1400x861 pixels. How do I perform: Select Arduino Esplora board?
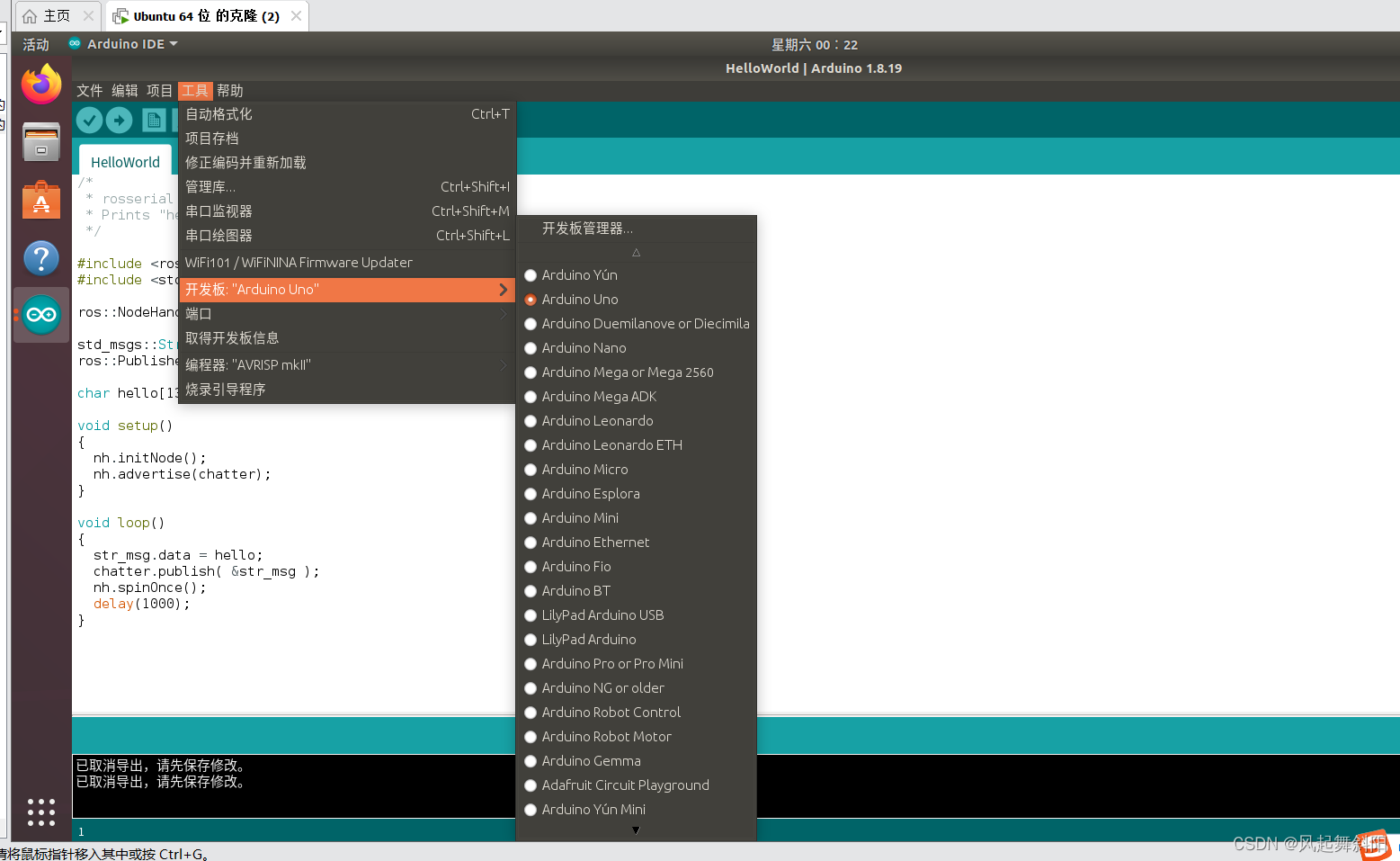pos(637,494)
